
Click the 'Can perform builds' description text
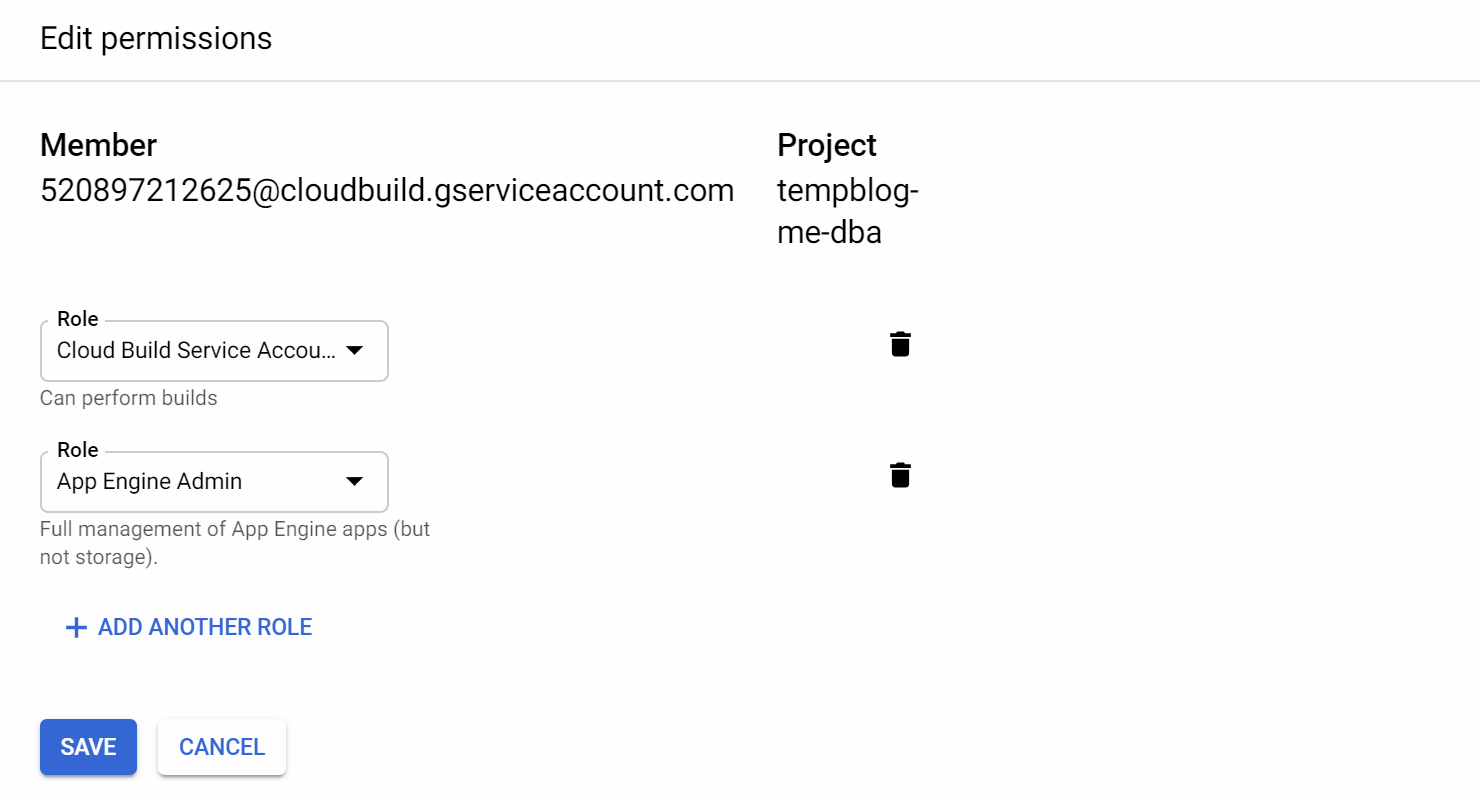(x=128, y=398)
